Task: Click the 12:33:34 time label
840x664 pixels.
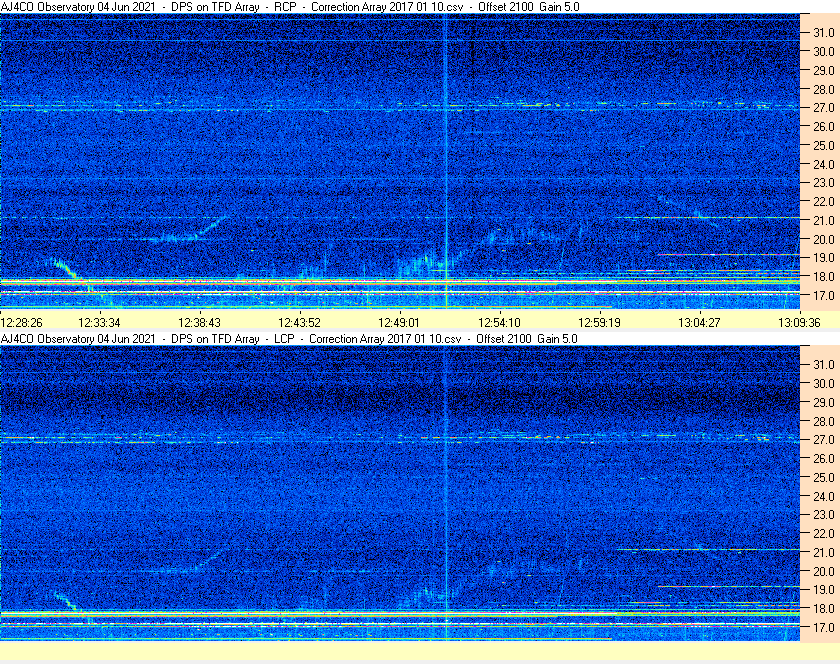Action: (99, 323)
